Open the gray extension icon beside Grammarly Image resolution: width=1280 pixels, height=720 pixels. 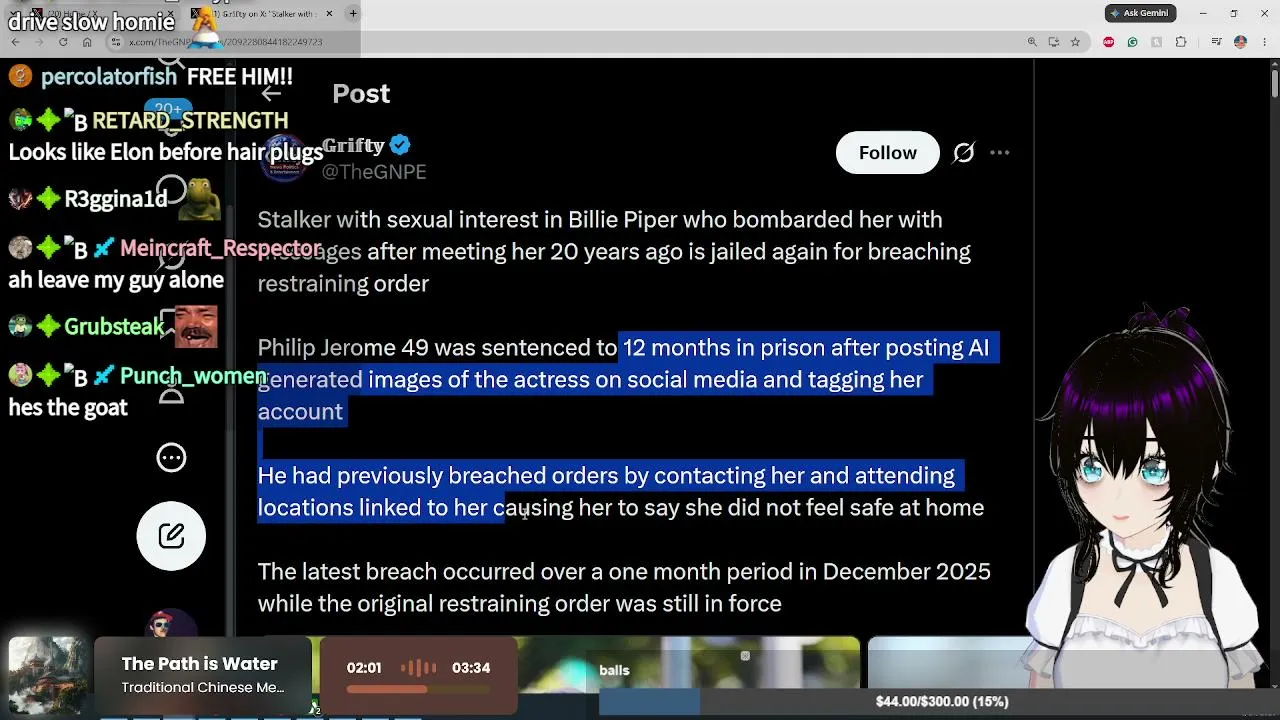pos(1156,42)
